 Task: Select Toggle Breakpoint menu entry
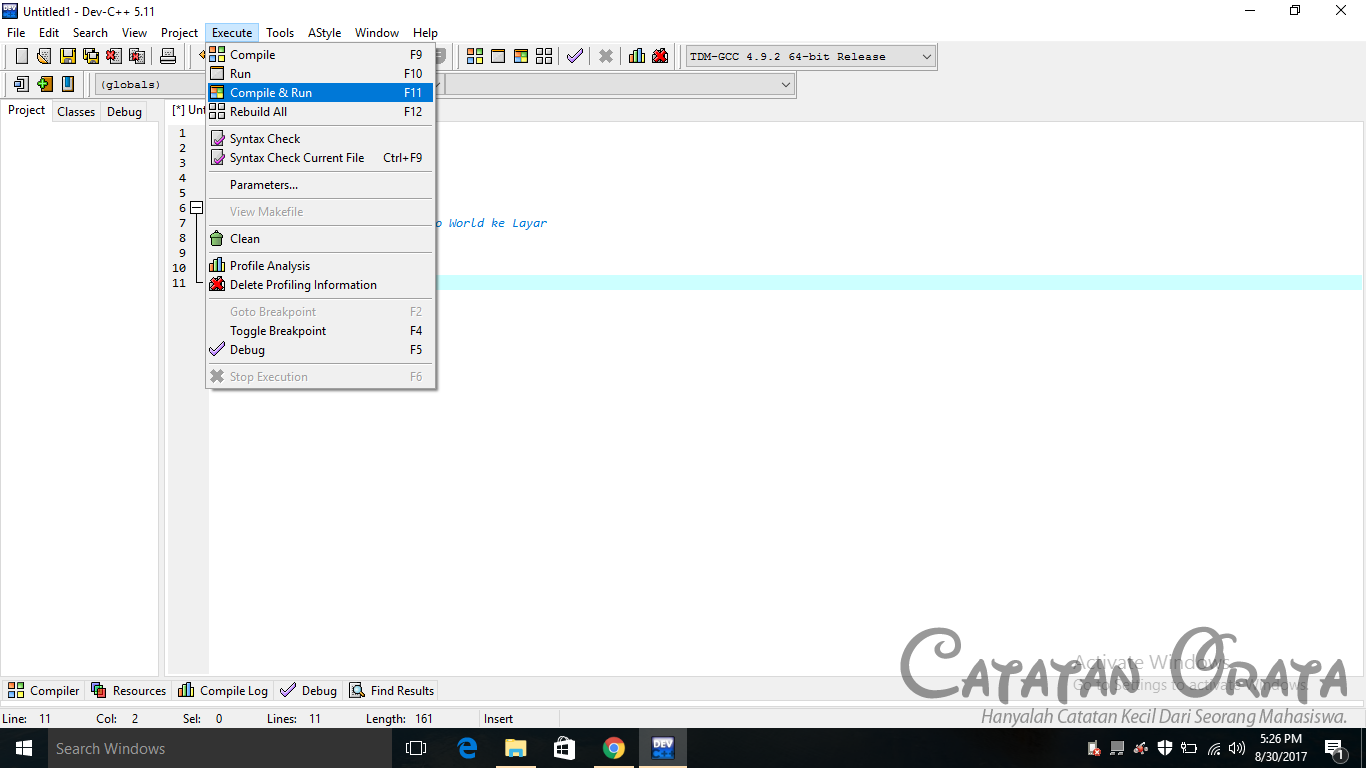(x=320, y=331)
